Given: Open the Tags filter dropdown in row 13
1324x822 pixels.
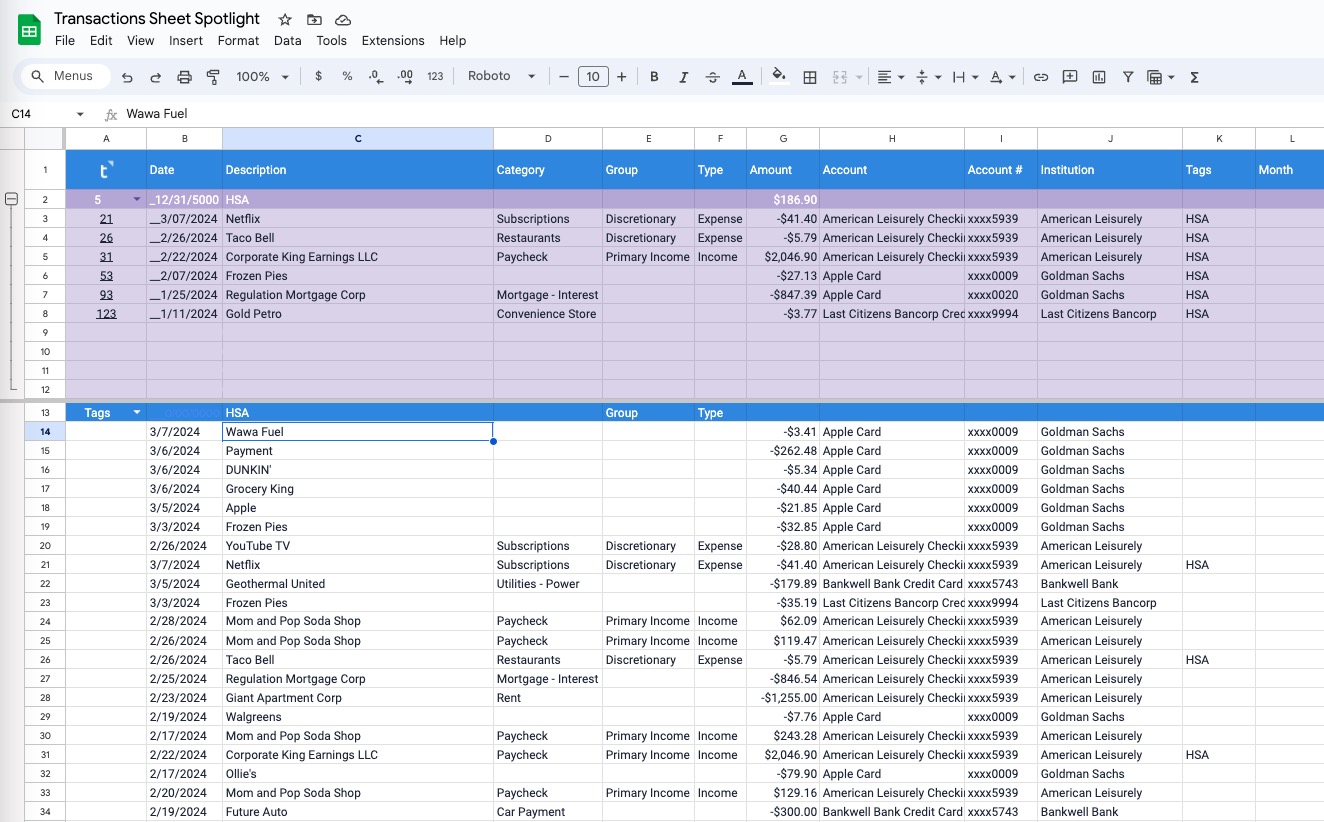Looking at the screenshot, I should [137, 412].
